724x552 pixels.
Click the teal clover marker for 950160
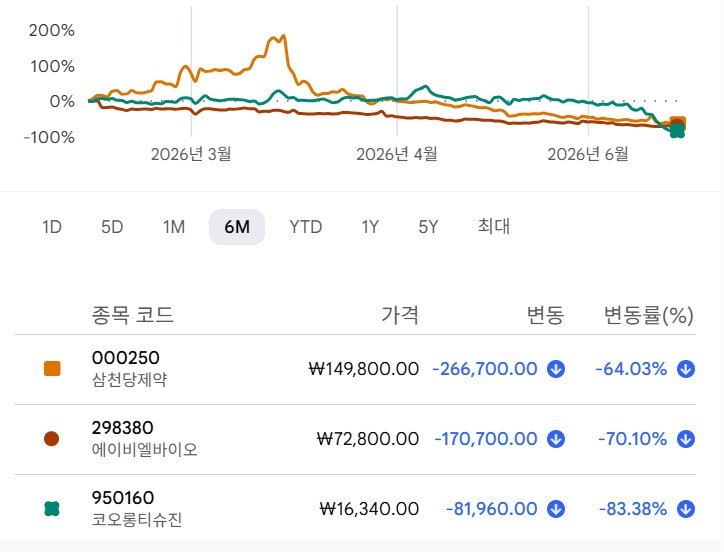pos(52,509)
